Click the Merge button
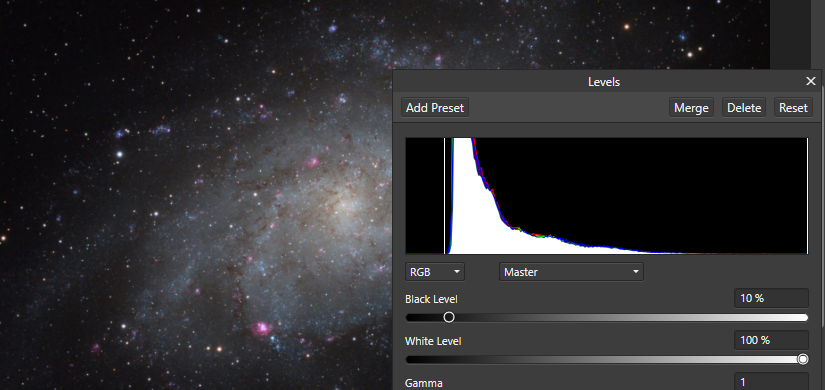The width and height of the screenshot is (825, 390). pyautogui.click(x=691, y=107)
